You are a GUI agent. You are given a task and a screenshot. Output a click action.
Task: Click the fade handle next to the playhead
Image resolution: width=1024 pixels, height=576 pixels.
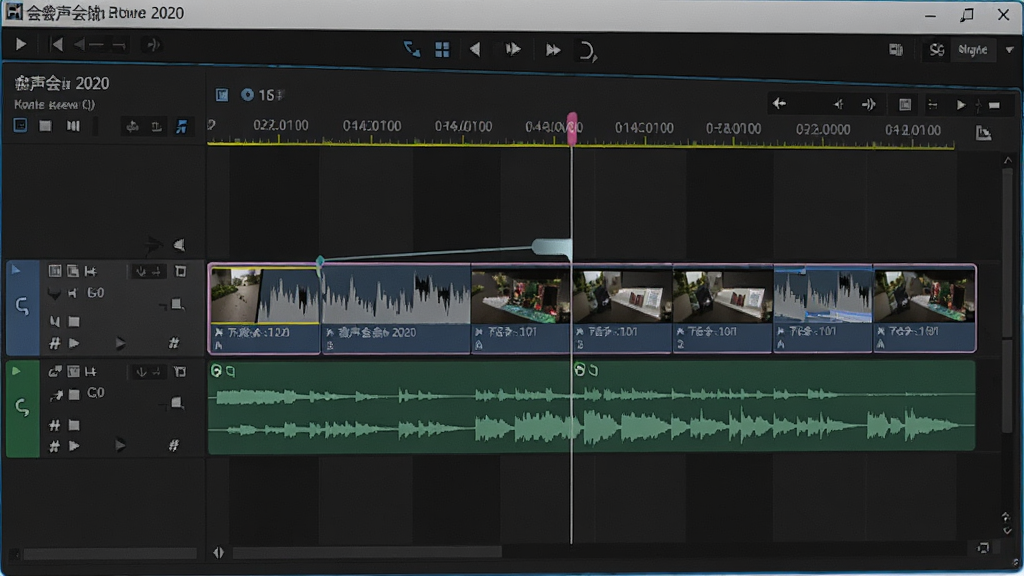[x=552, y=248]
